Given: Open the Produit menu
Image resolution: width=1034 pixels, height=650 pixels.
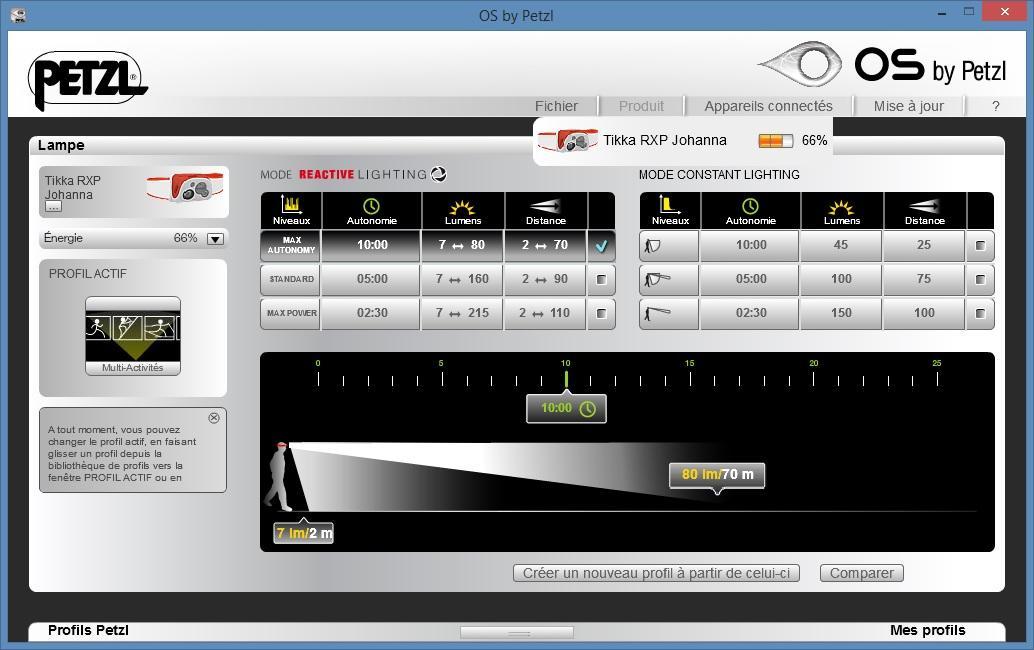Looking at the screenshot, I should pyautogui.click(x=641, y=106).
